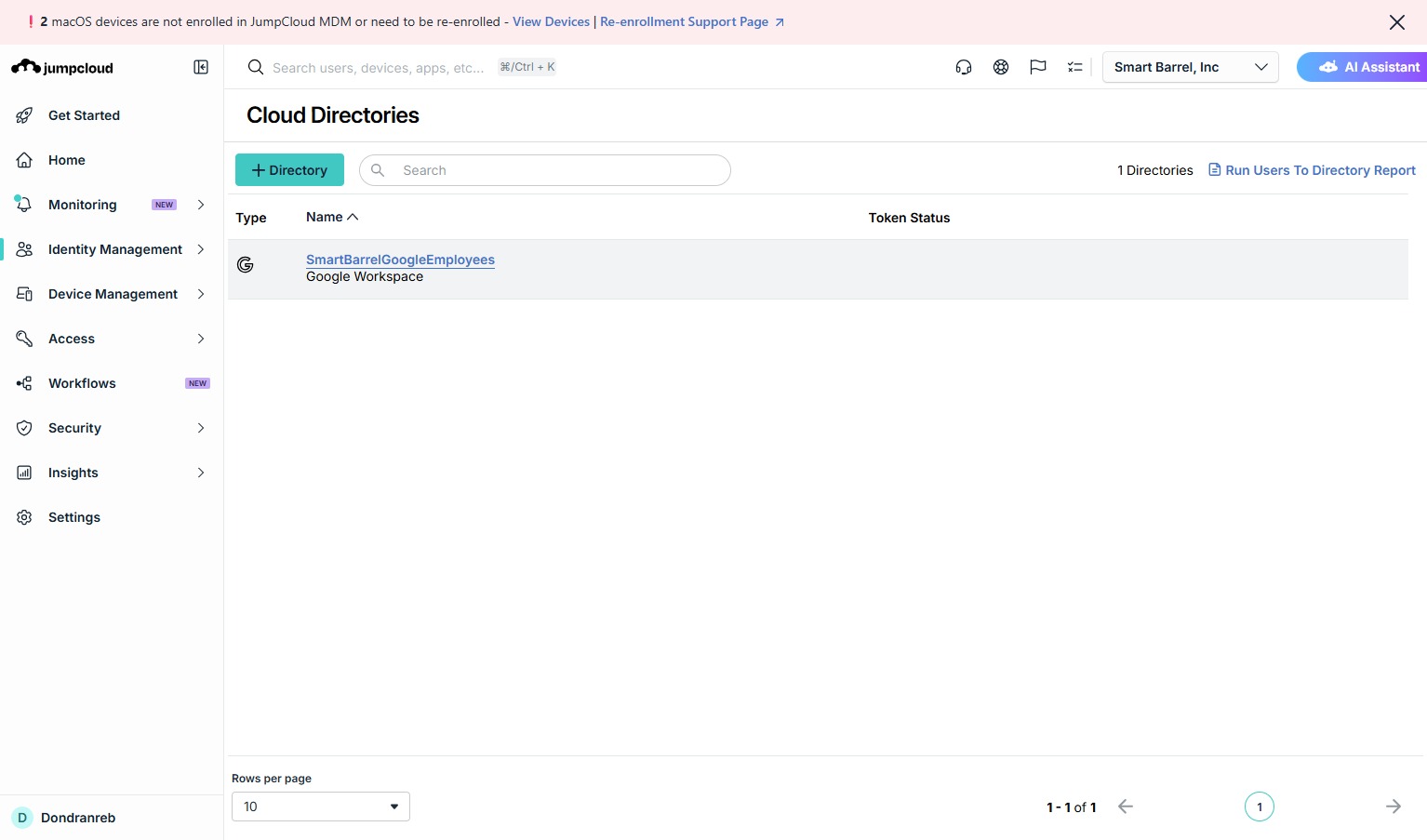Click the Workflows nodes icon
This screenshot has width=1427, height=840.
24,383
